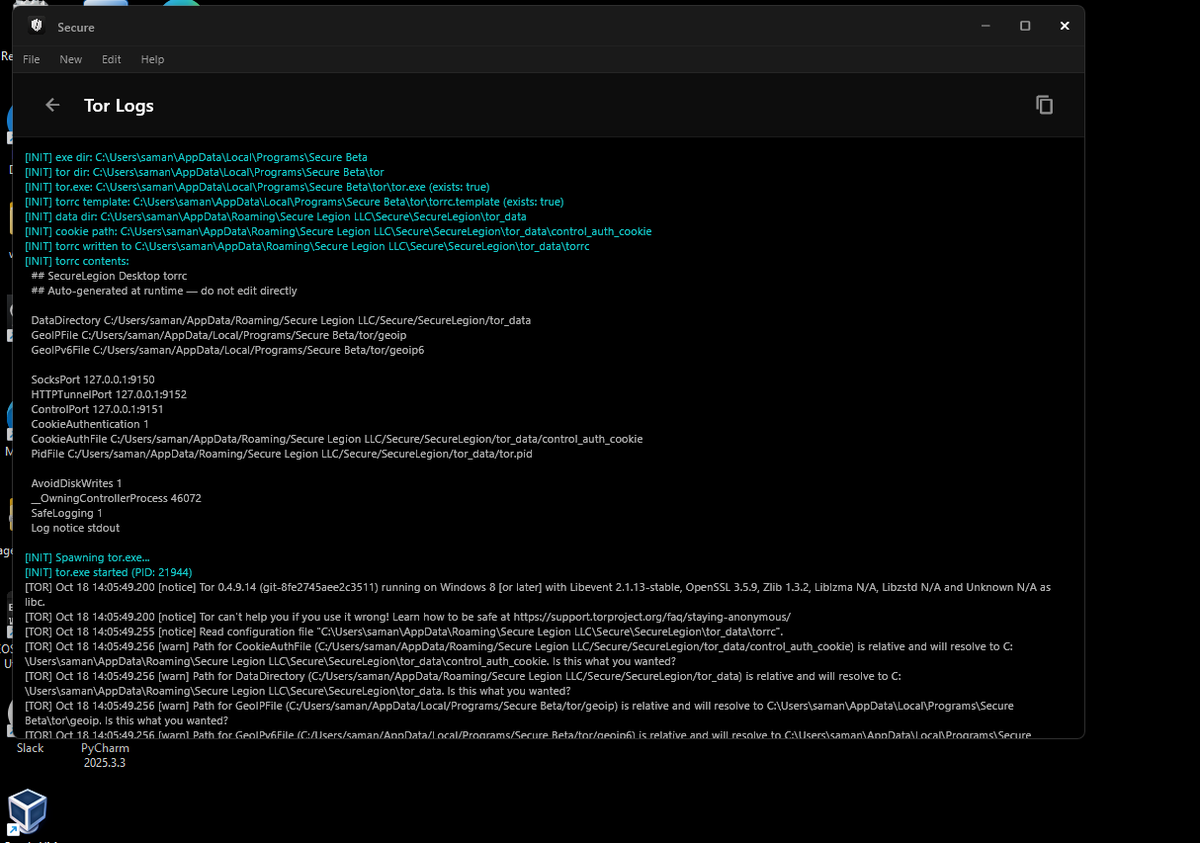Click 'AvoidDiskWrites 1' line
This screenshot has height=843, width=1200.
tap(77, 483)
